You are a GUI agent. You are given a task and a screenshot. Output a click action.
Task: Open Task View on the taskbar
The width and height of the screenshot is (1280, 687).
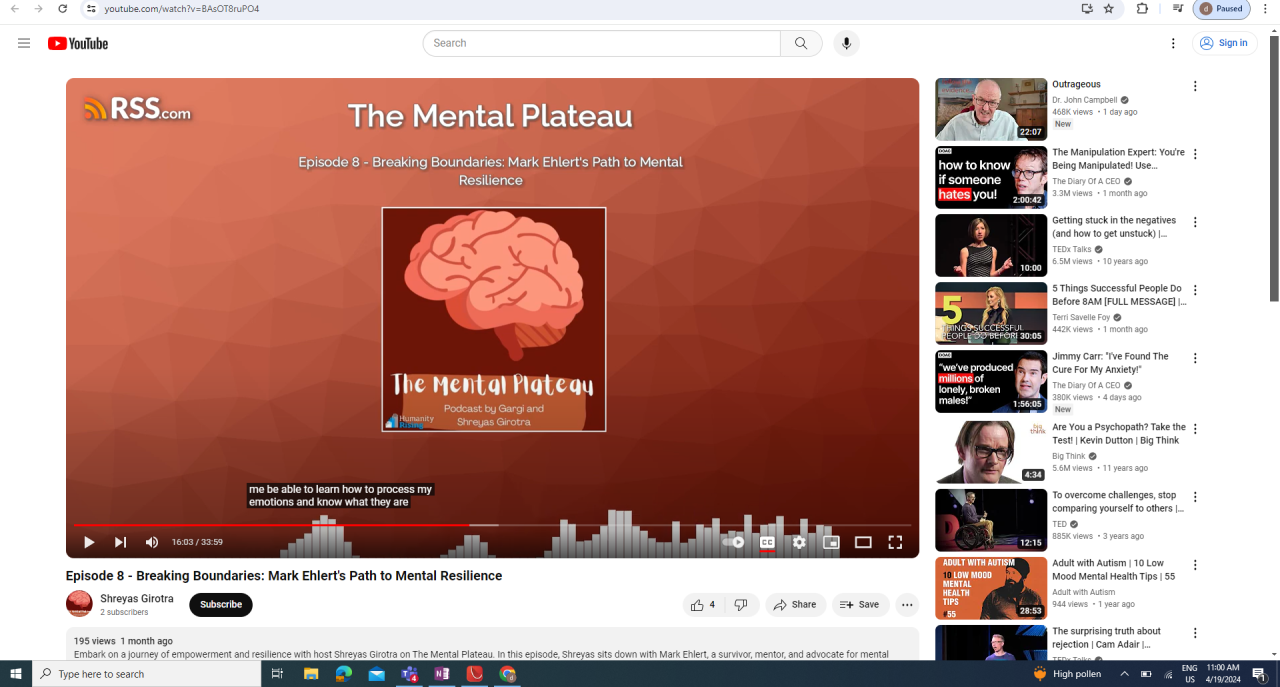tap(277, 674)
